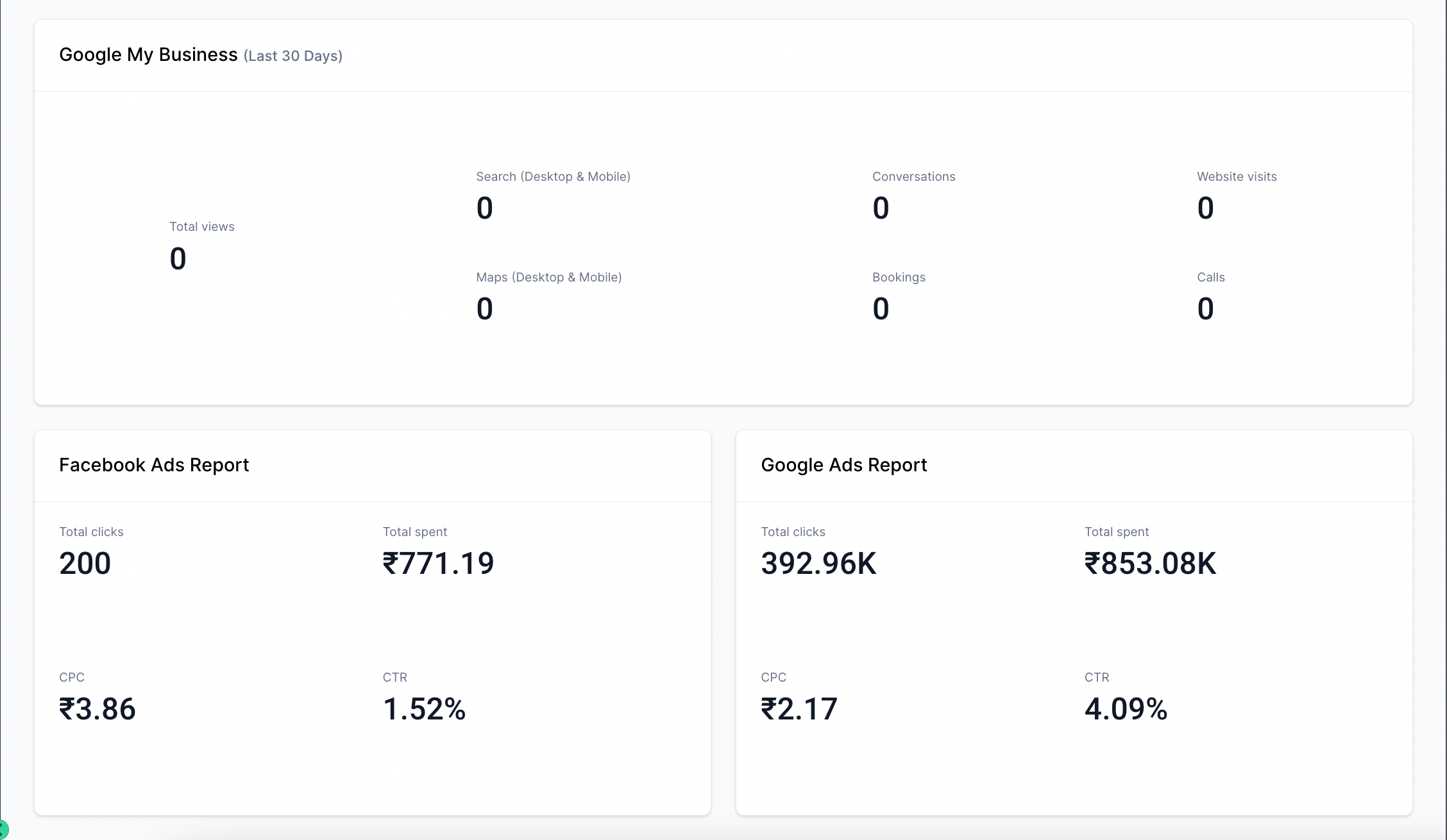Click the Google My Business heading
Image resolution: width=1447 pixels, height=840 pixels.
[x=148, y=55]
